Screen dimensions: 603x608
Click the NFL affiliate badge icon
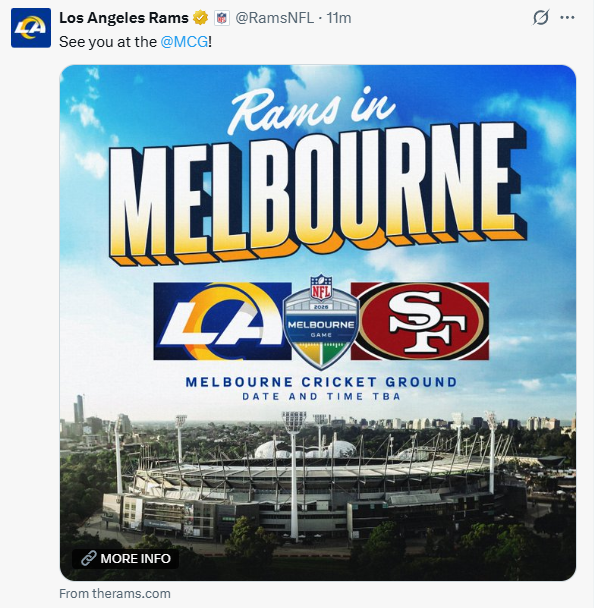click(222, 18)
